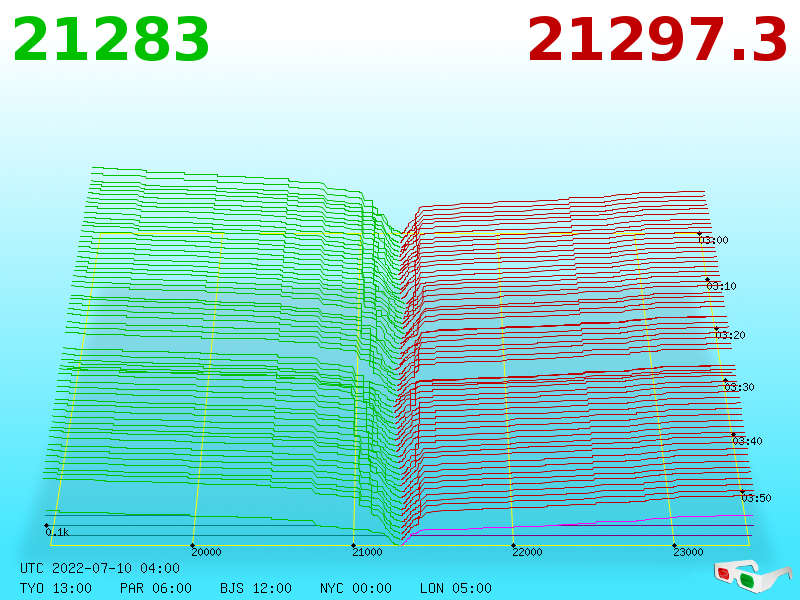Click the 0.1k volume scale label
Screen dimensions: 800x600
tap(57, 532)
